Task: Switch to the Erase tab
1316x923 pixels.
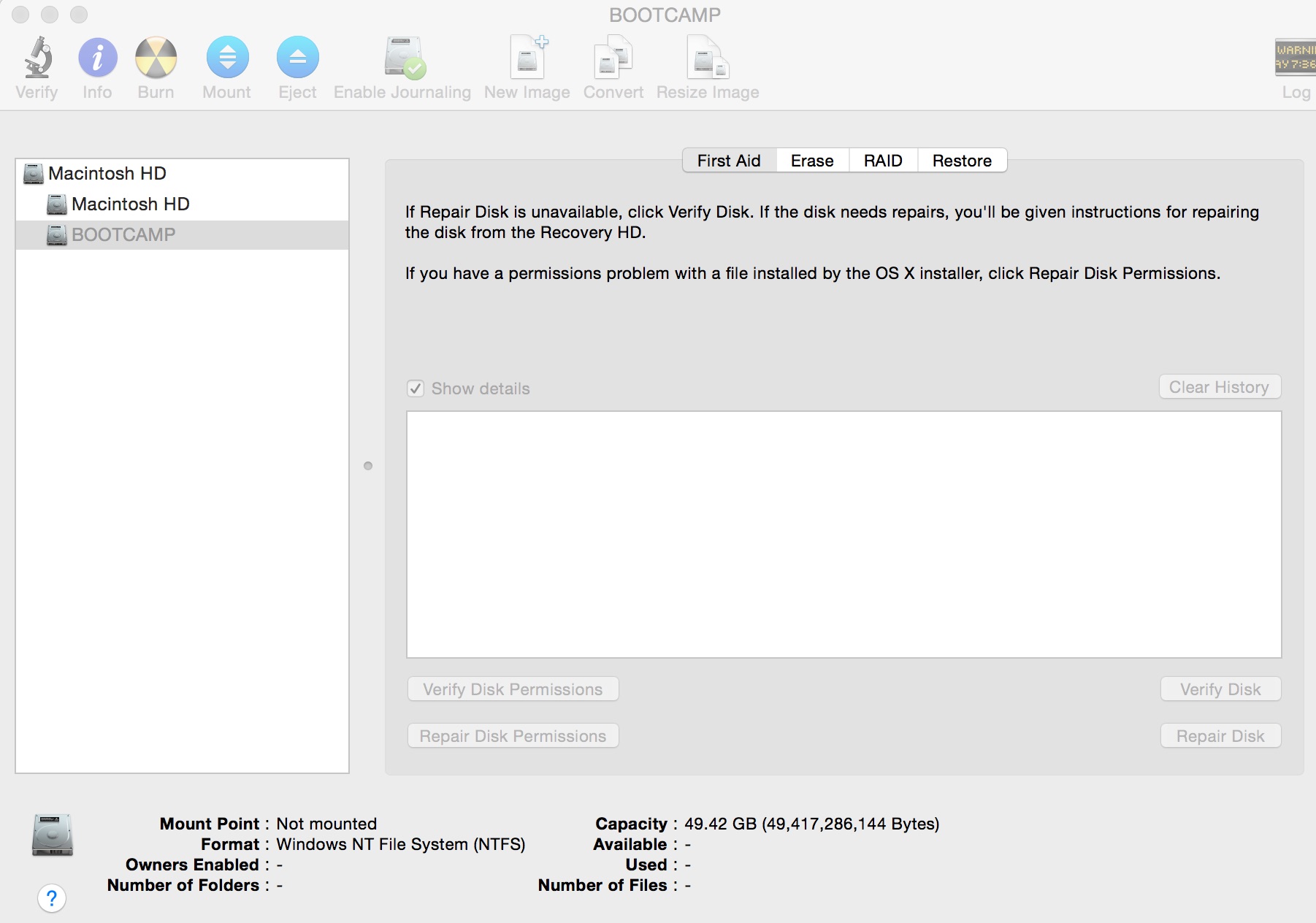Action: tap(812, 161)
